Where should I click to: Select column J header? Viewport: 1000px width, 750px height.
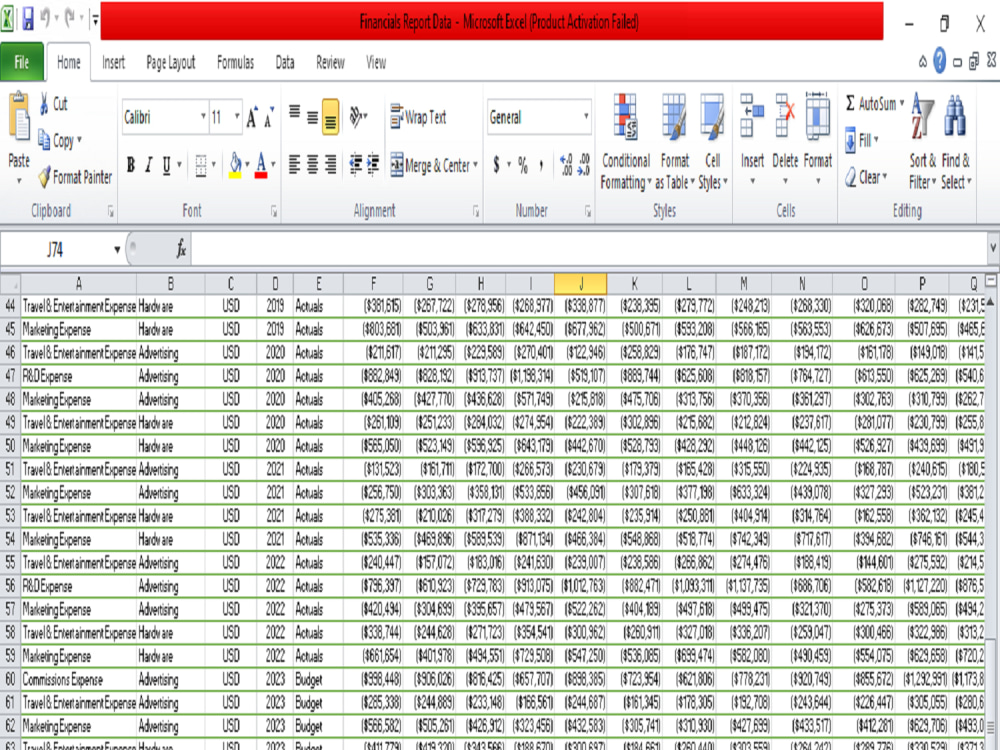580,284
